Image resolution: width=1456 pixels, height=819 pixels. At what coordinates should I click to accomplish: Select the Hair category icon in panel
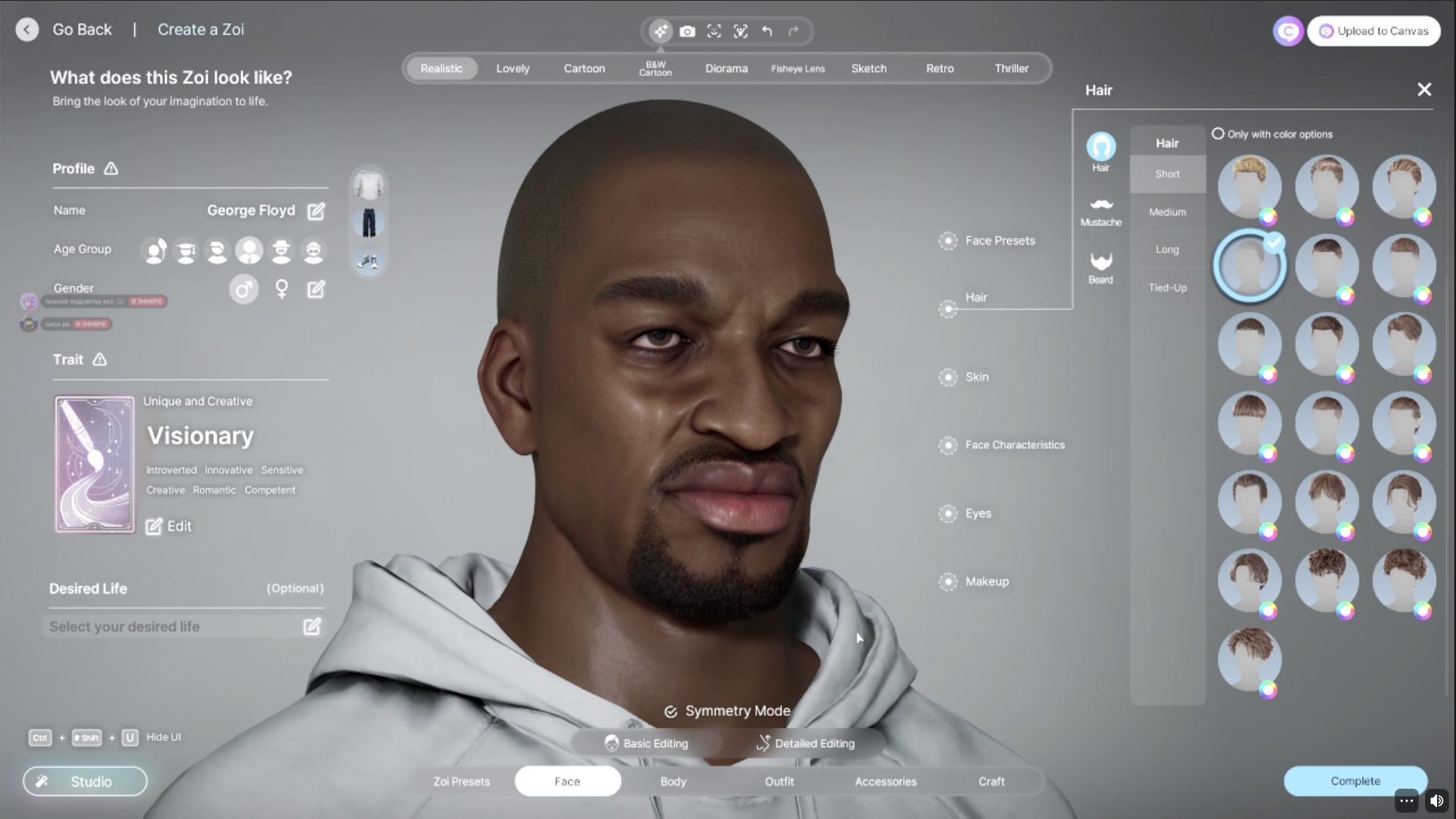(x=1101, y=152)
